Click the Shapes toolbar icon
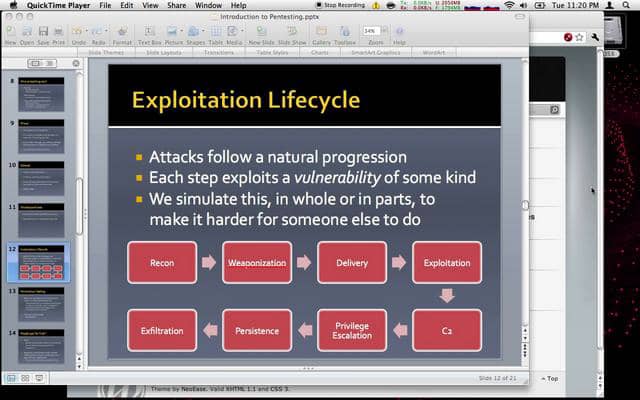 click(194, 31)
